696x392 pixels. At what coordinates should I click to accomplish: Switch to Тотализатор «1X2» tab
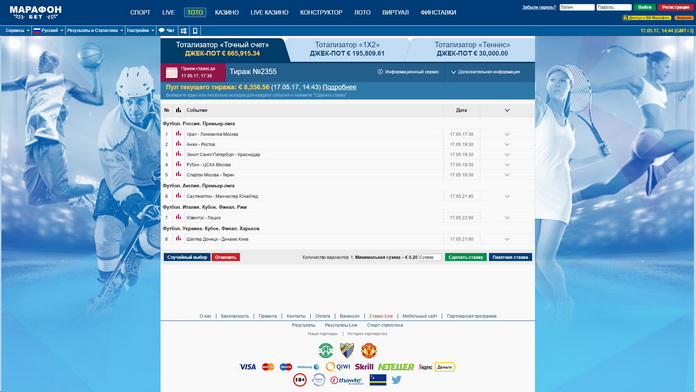click(347, 49)
